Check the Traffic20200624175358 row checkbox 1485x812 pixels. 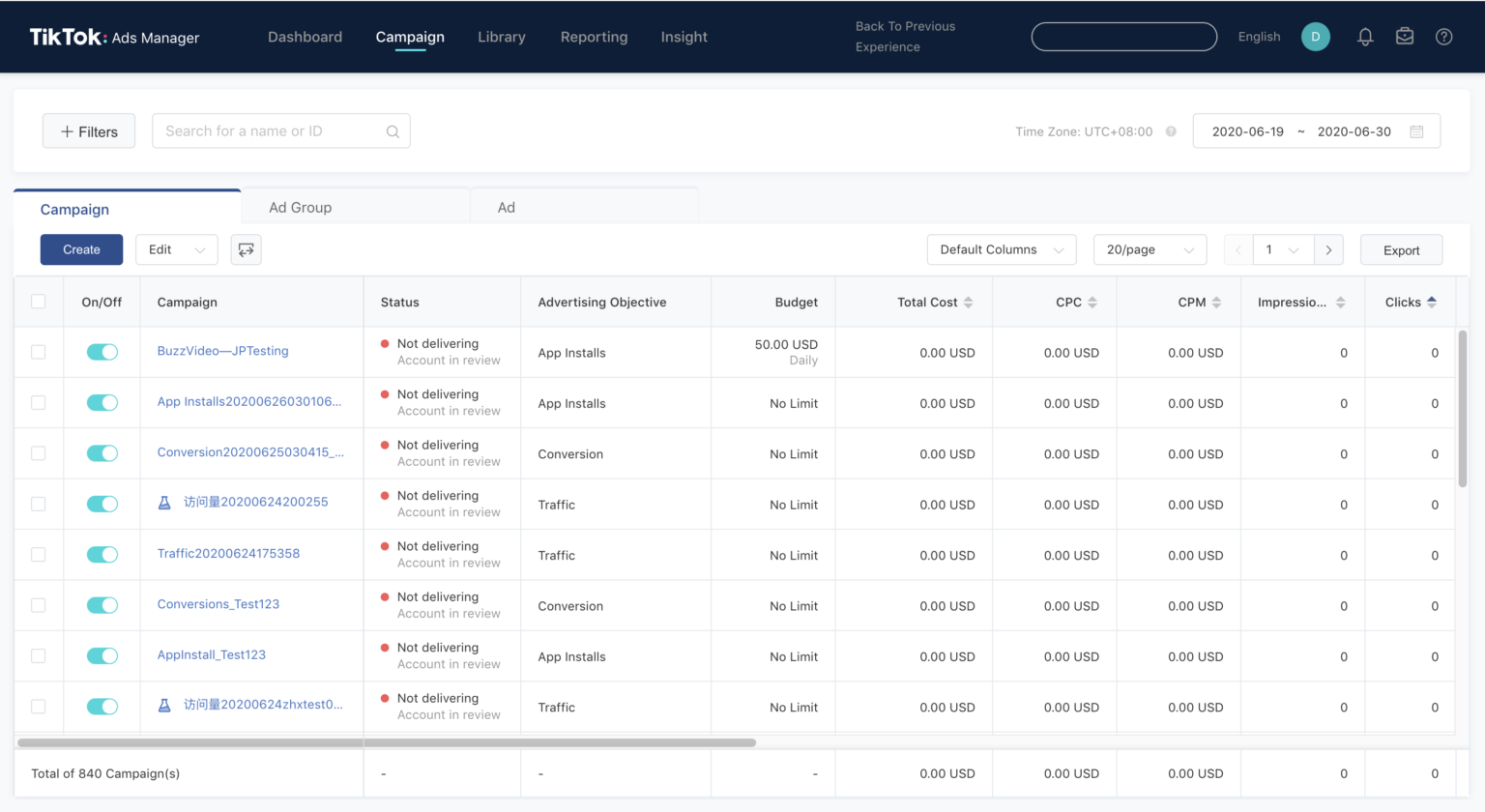coord(39,555)
